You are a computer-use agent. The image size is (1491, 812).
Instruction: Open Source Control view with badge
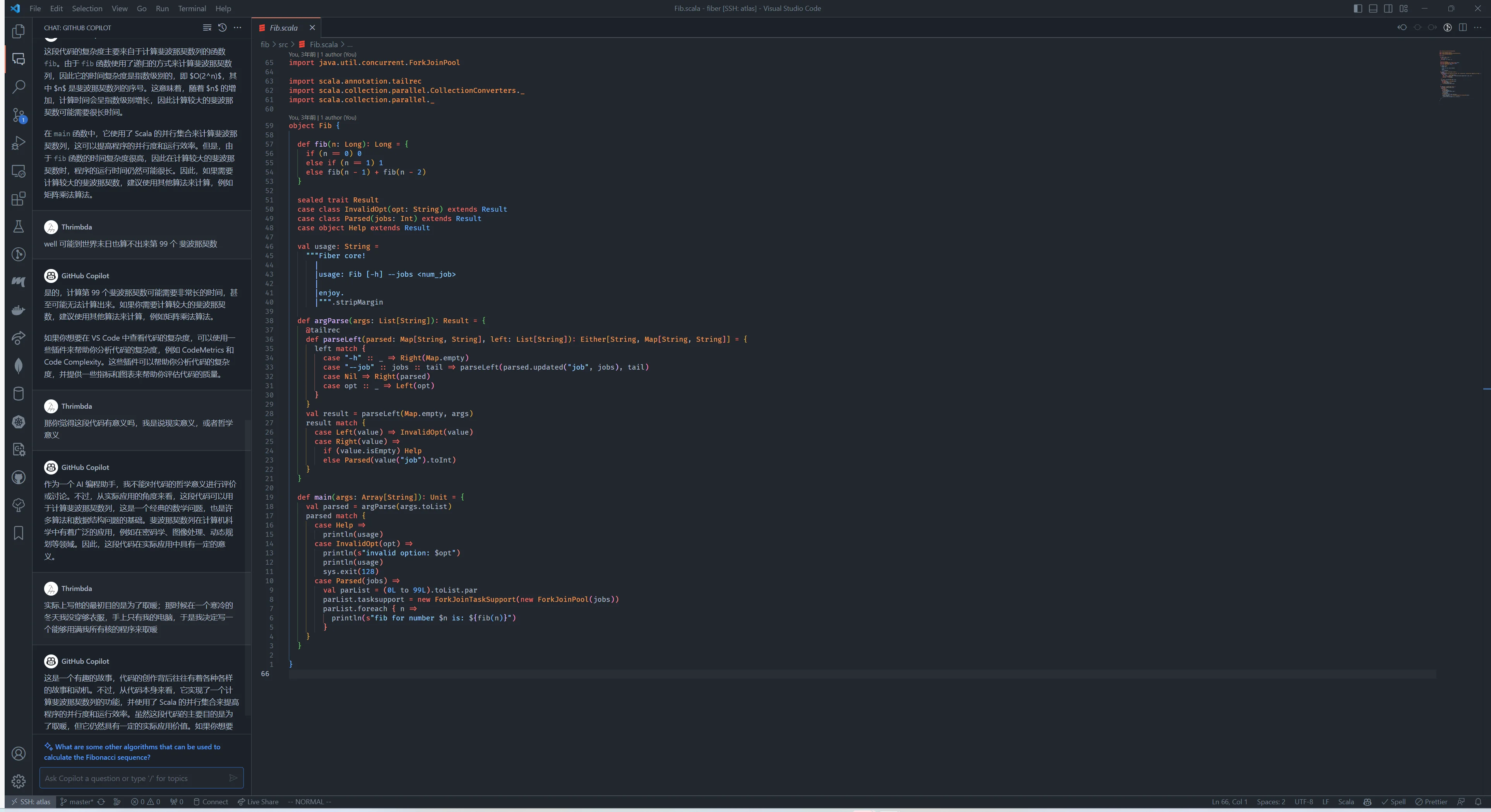point(19,115)
